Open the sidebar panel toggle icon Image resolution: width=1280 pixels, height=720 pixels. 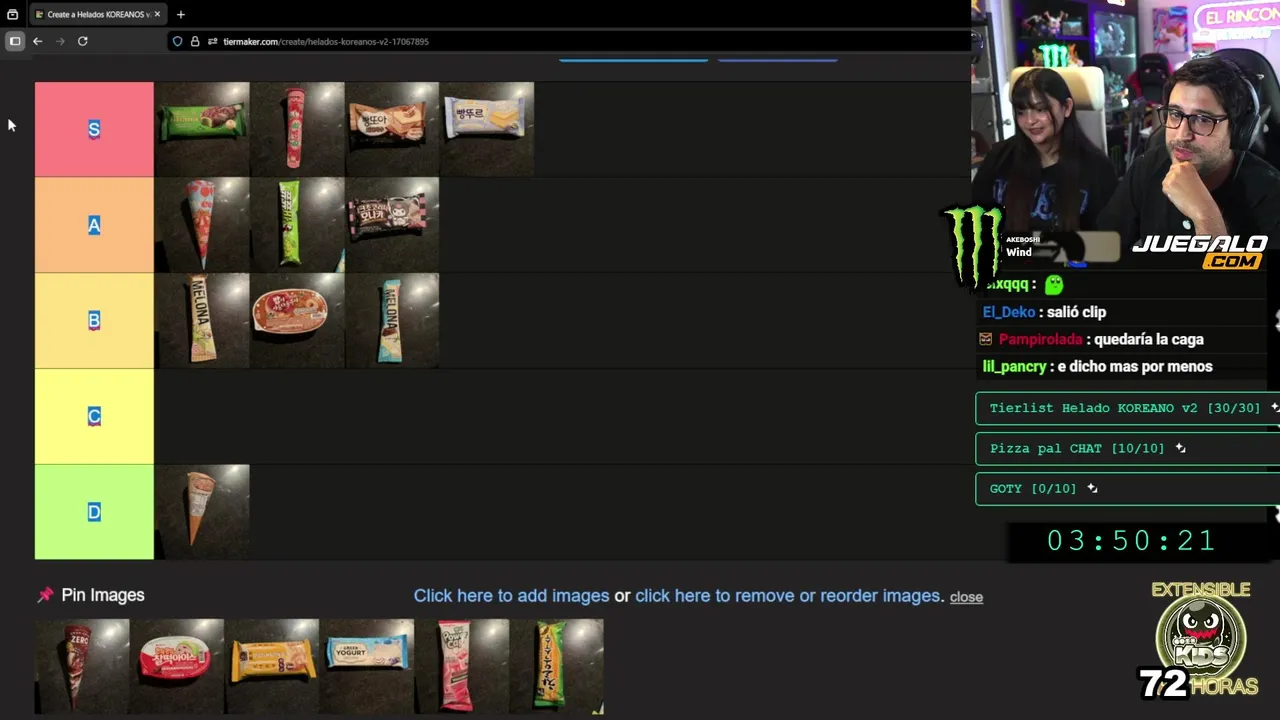(14, 41)
